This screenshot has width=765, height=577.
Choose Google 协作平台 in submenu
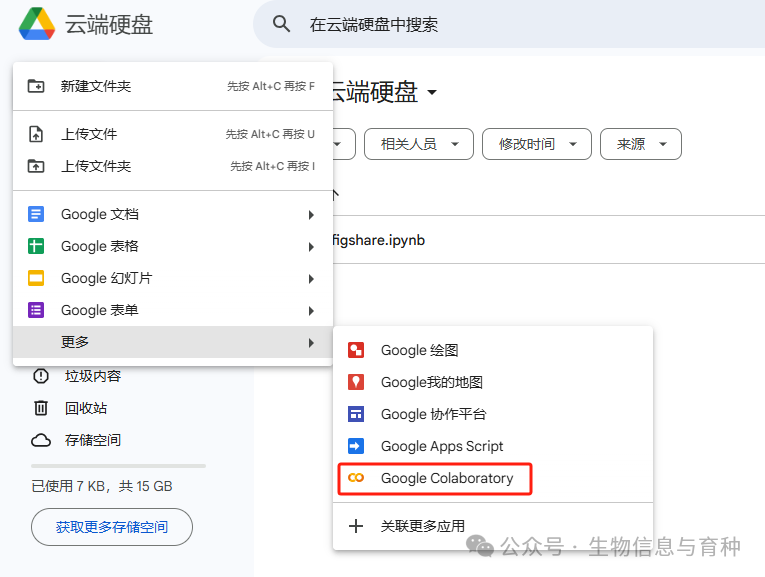coord(493,414)
